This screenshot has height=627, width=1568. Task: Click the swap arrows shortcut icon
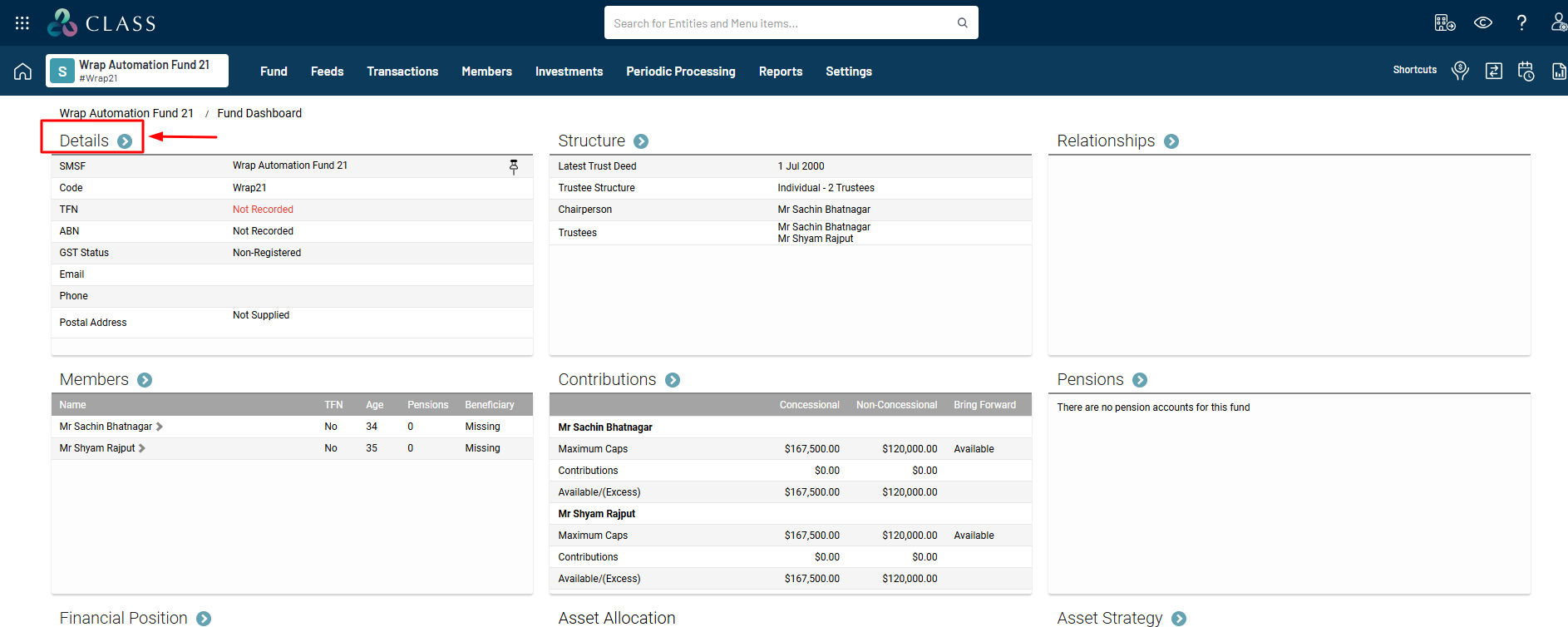1493,71
